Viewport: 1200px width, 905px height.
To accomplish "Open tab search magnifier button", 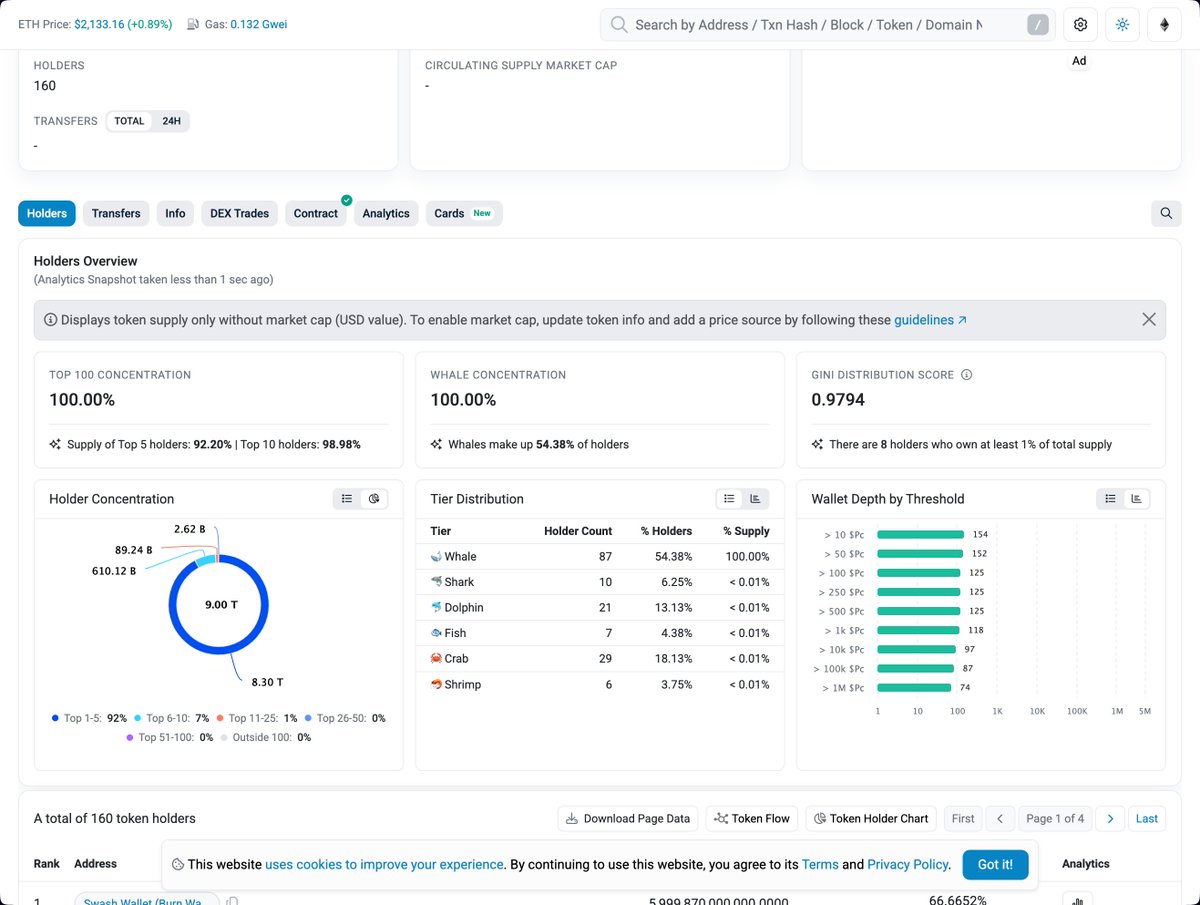I will [x=1166, y=213].
